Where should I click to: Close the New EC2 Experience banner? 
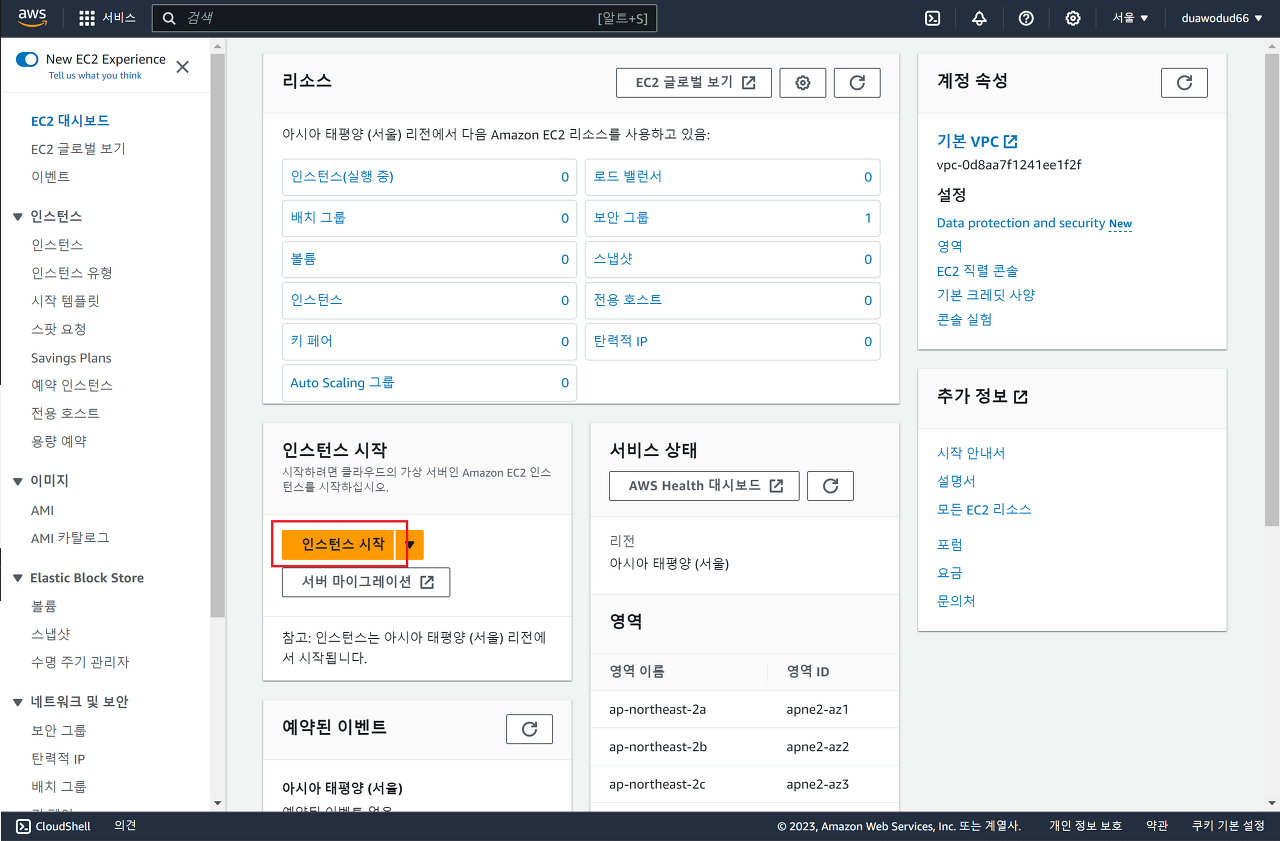pos(182,67)
